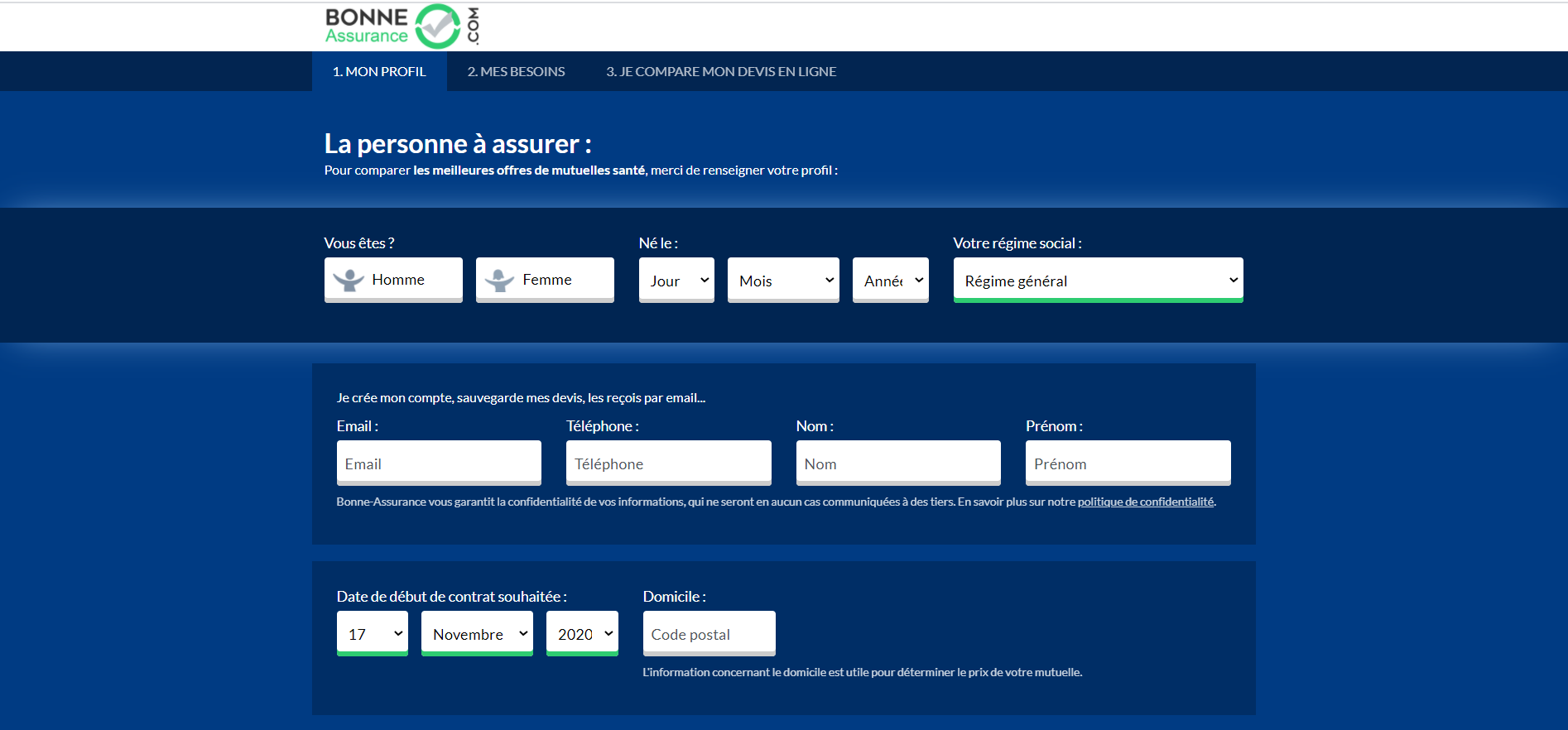The width and height of the screenshot is (1568, 730).
Task: Click into the Email input field
Action: 439,463
